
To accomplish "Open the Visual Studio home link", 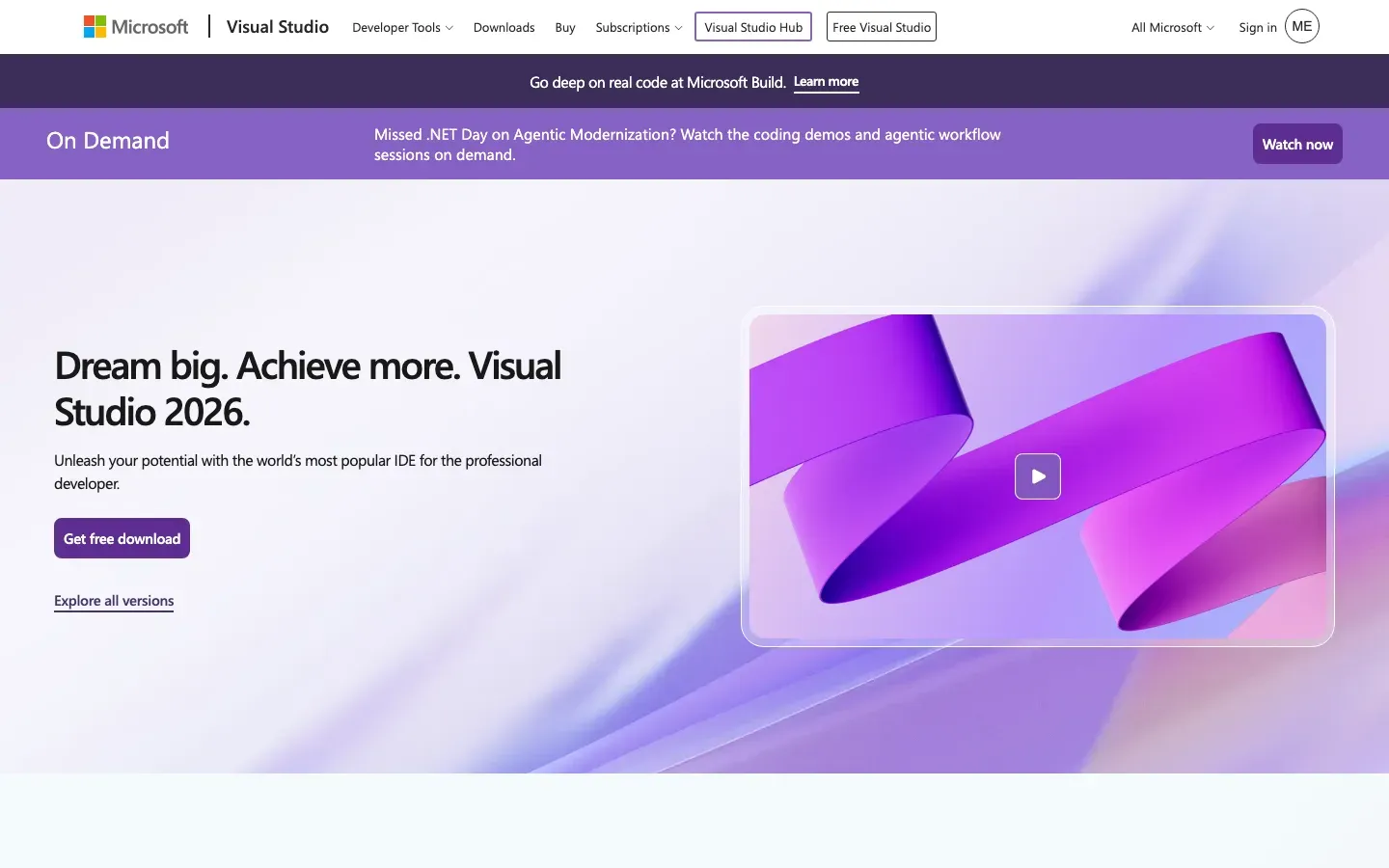I will coord(278,27).
